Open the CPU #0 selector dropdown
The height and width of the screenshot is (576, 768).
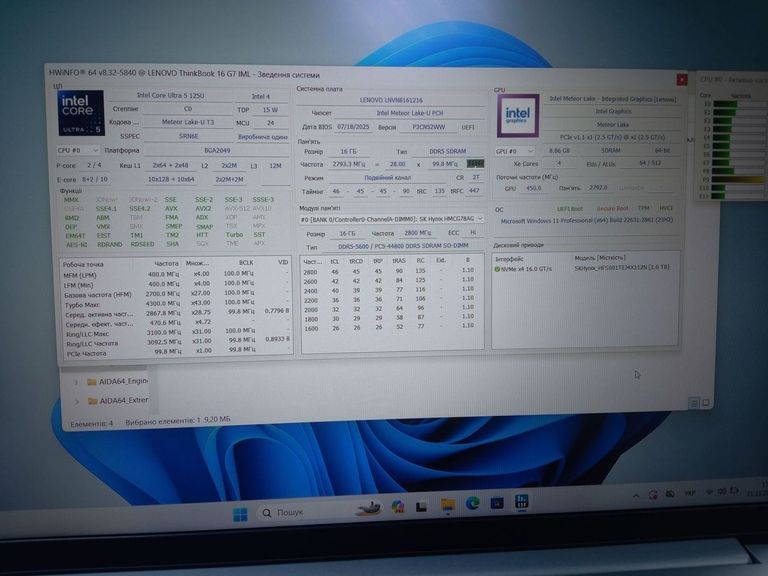(78, 150)
